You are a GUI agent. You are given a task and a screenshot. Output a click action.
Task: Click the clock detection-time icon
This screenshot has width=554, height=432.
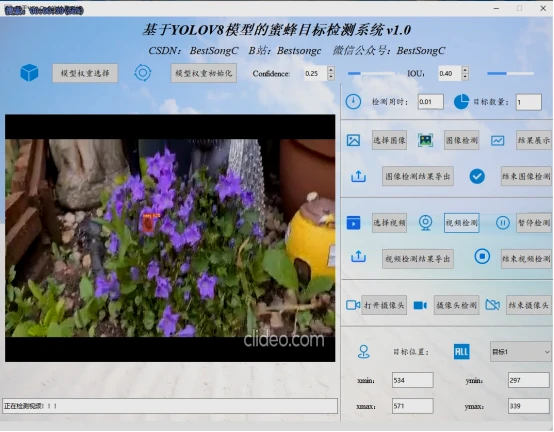tap(353, 102)
